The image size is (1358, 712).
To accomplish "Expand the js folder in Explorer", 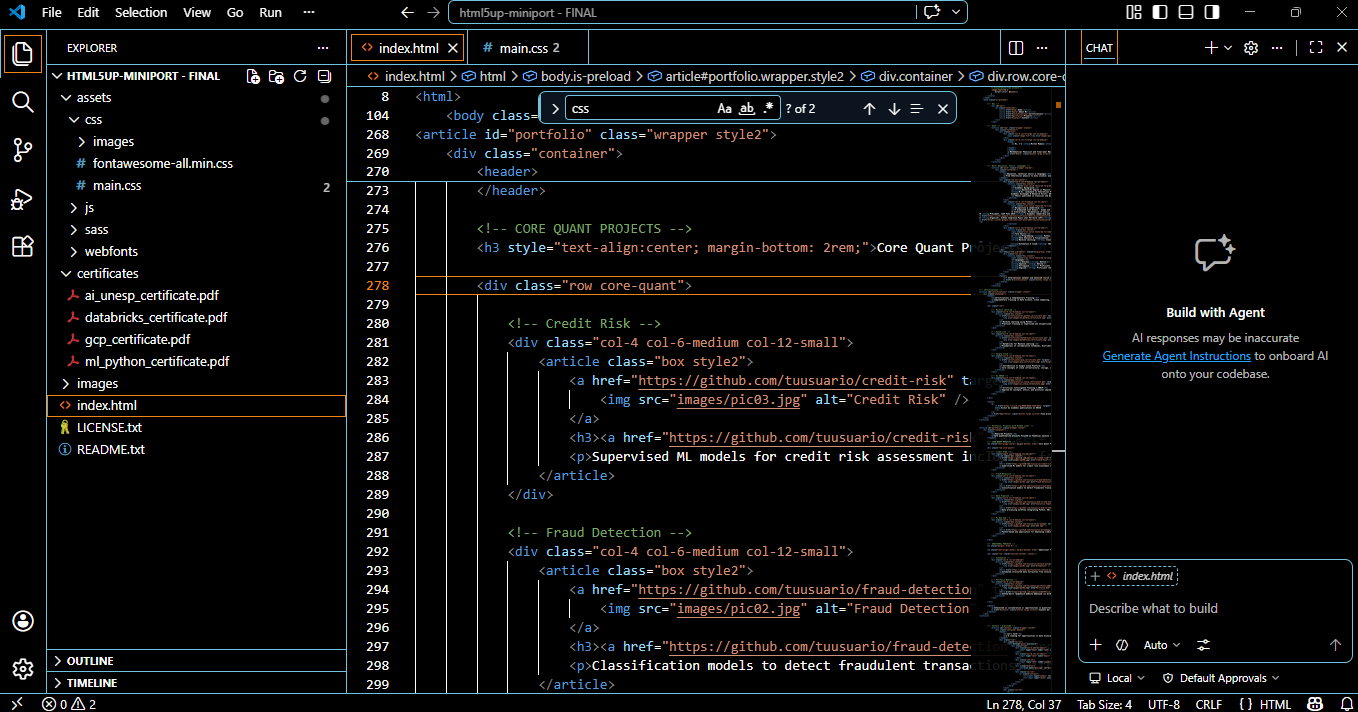I will click(85, 207).
